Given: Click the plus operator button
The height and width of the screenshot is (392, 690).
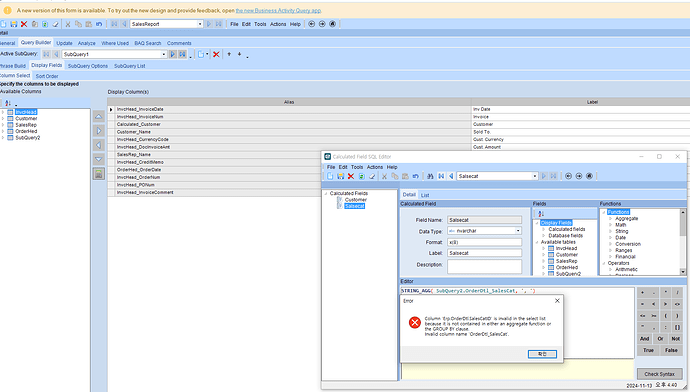Looking at the screenshot, I should click(x=642, y=293).
